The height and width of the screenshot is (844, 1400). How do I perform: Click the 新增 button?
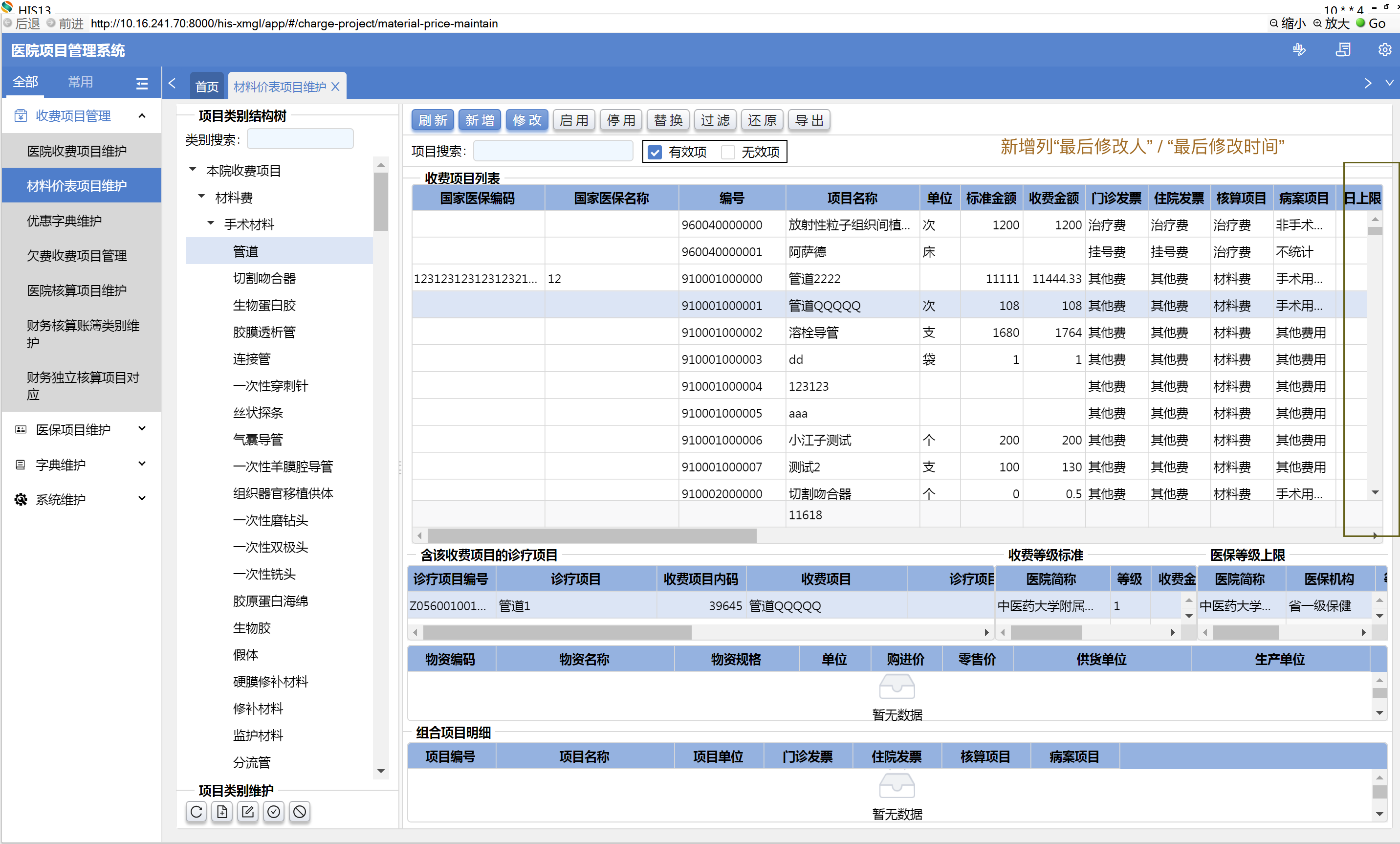pyautogui.click(x=479, y=120)
